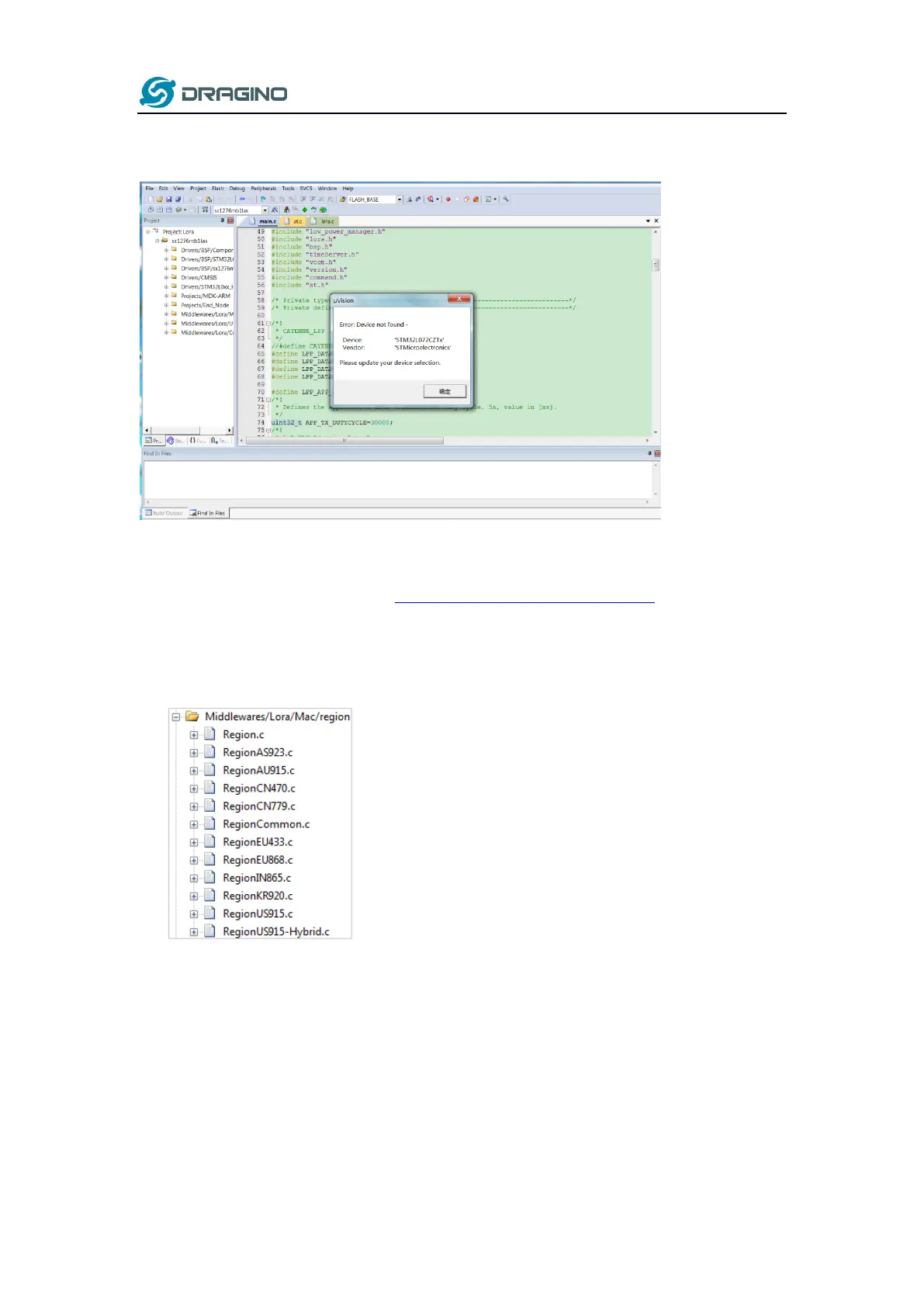The height and width of the screenshot is (1307, 924).
Task: Open the Project menu
Action: (x=199, y=188)
